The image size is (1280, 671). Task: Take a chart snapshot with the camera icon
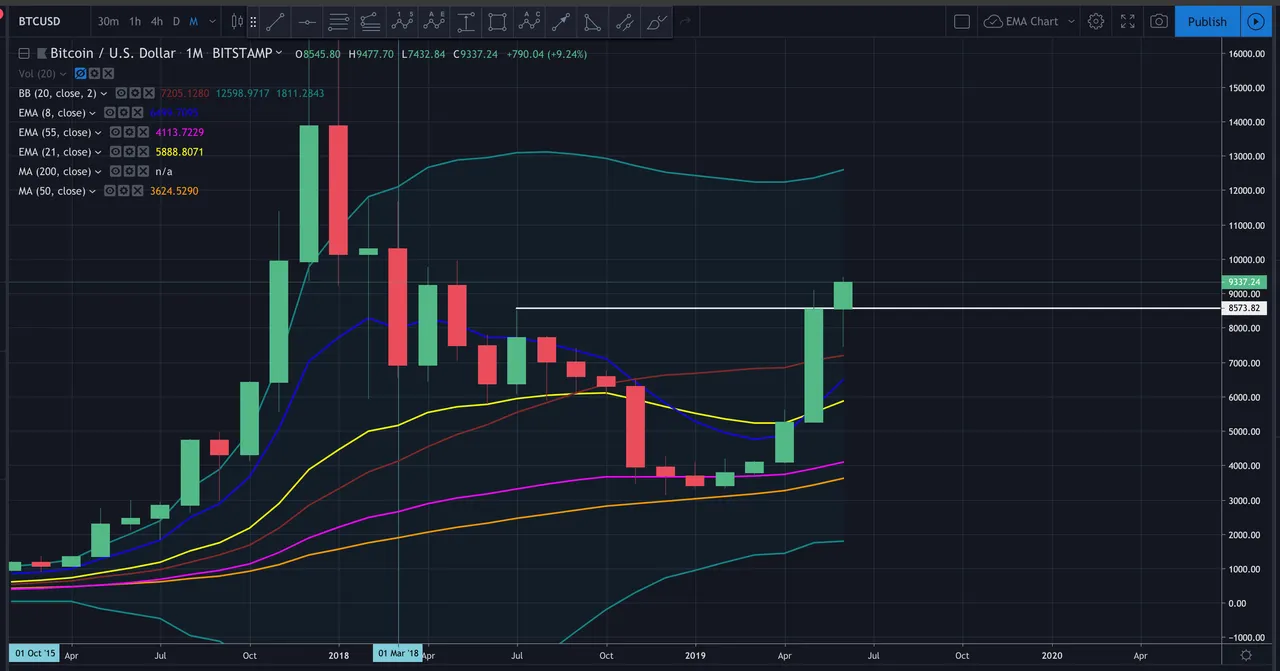1158,21
